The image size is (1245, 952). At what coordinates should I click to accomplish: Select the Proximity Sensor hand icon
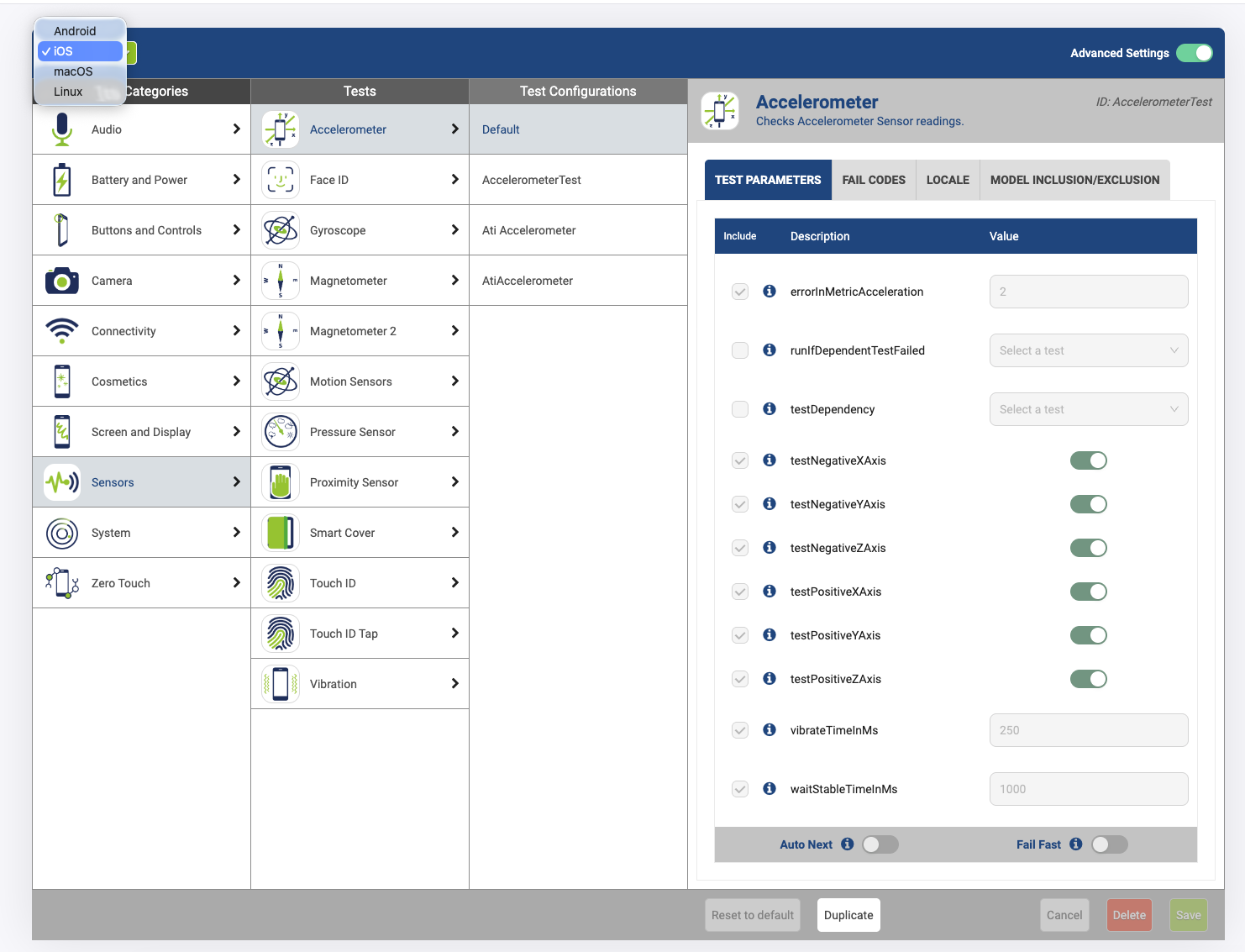[x=281, y=482]
